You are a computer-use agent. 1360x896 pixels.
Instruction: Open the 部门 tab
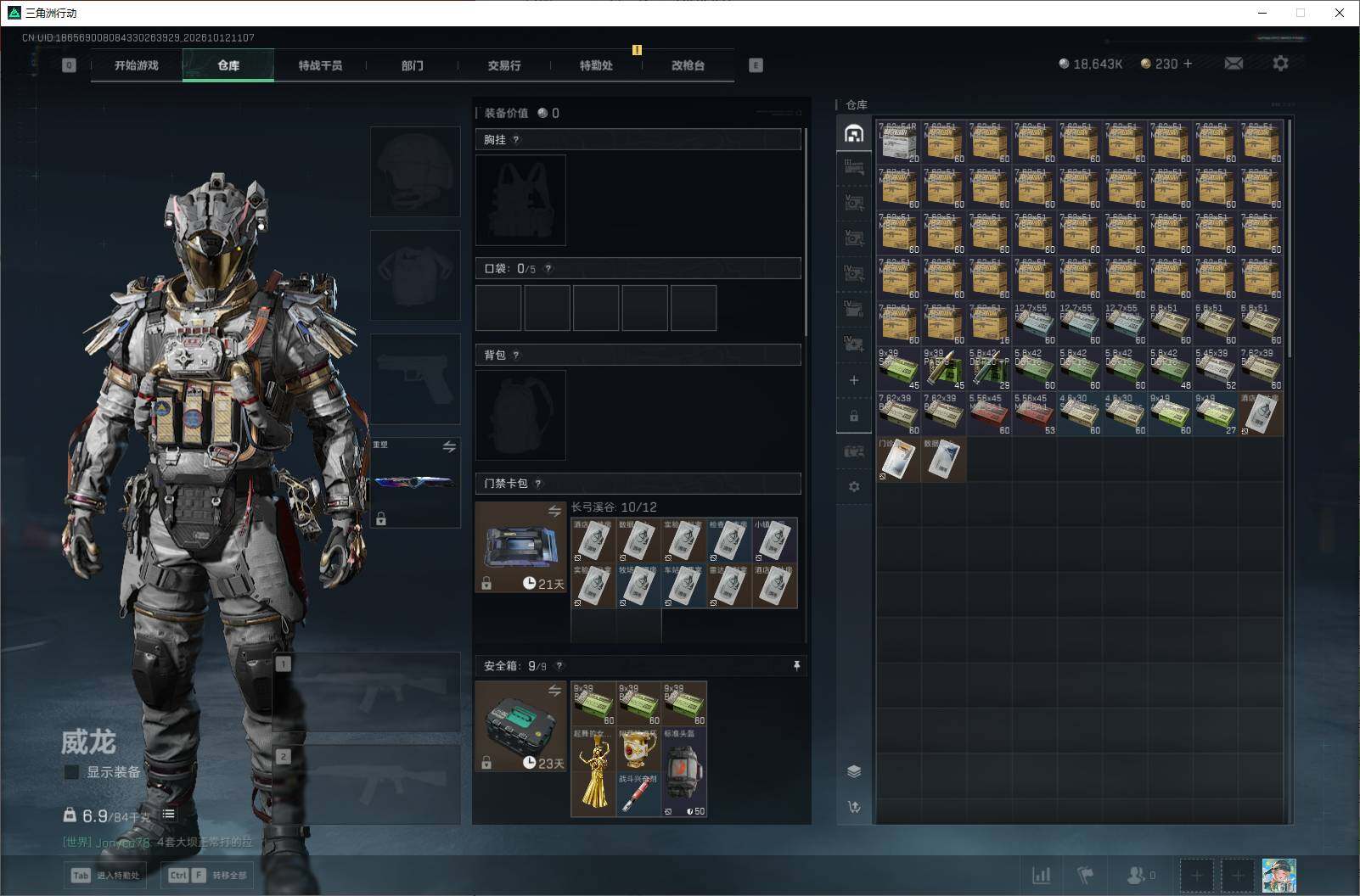coord(413,65)
